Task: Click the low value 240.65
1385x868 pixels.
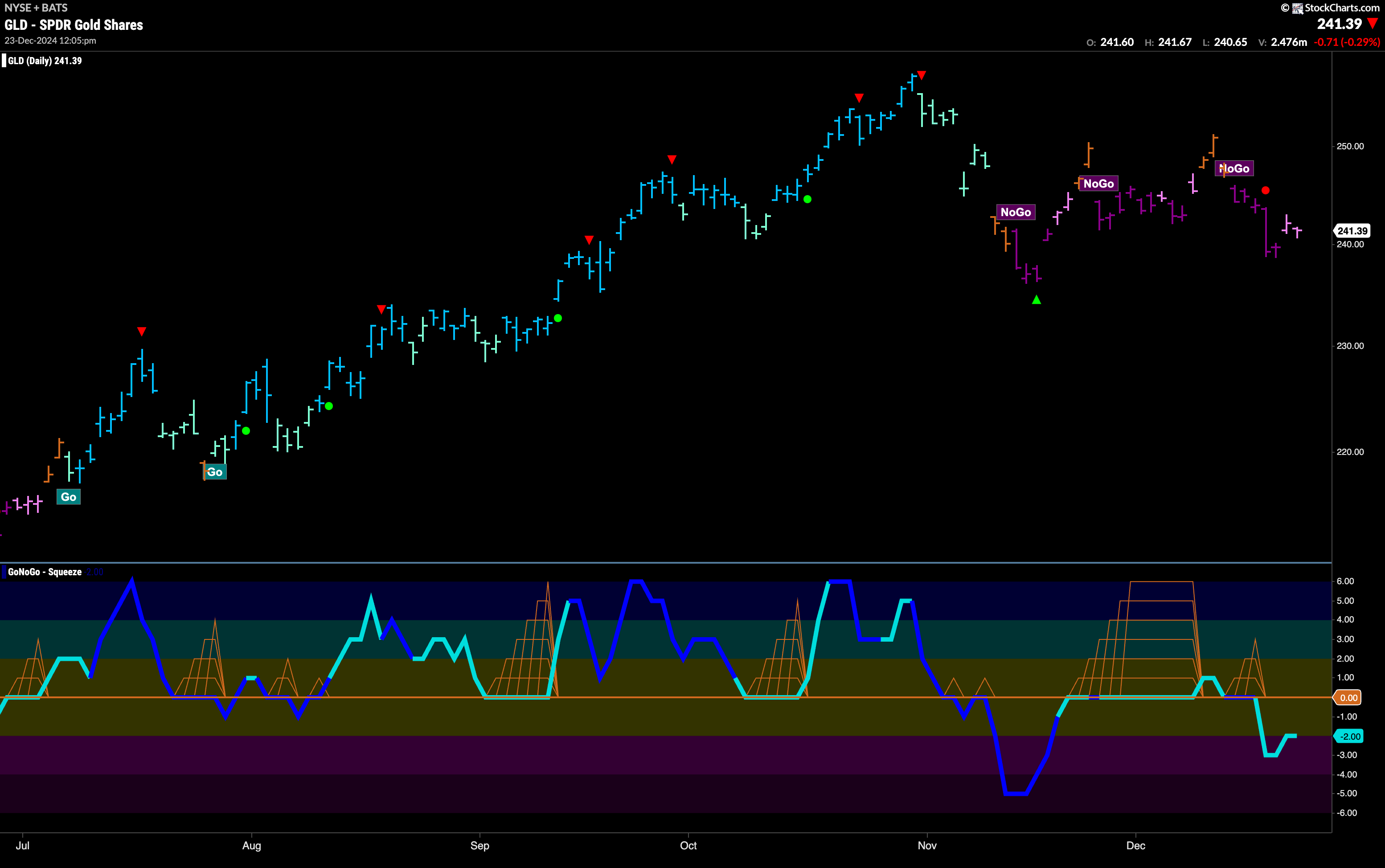Action: pyautogui.click(x=1231, y=42)
